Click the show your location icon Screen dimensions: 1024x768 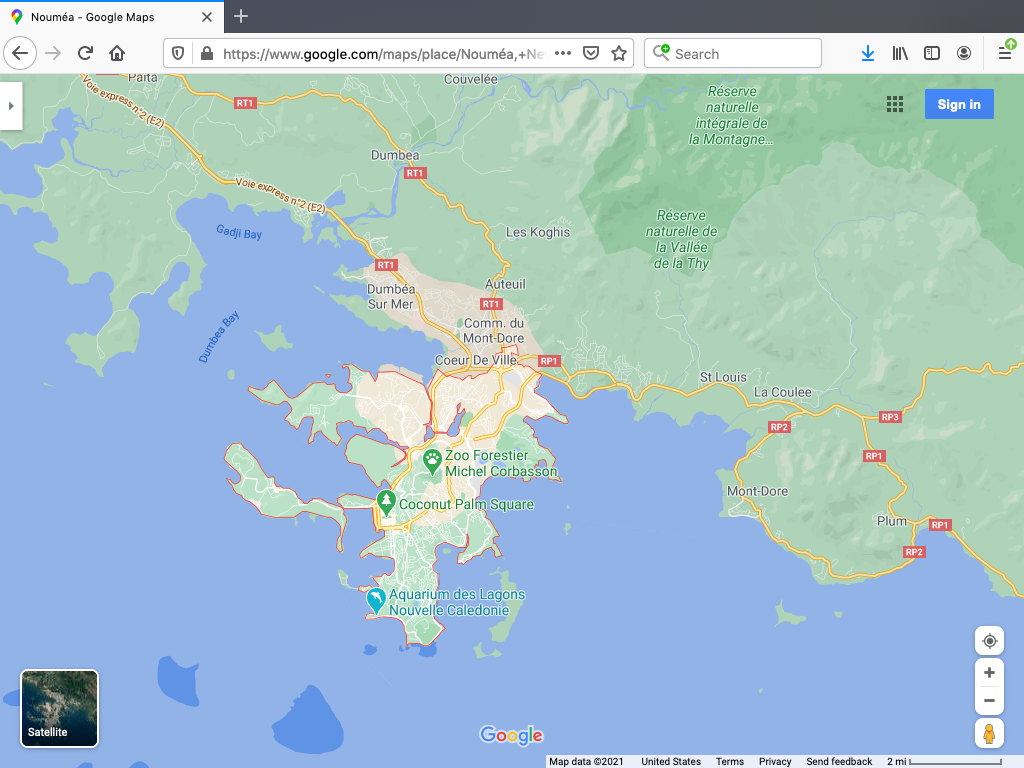pos(989,641)
